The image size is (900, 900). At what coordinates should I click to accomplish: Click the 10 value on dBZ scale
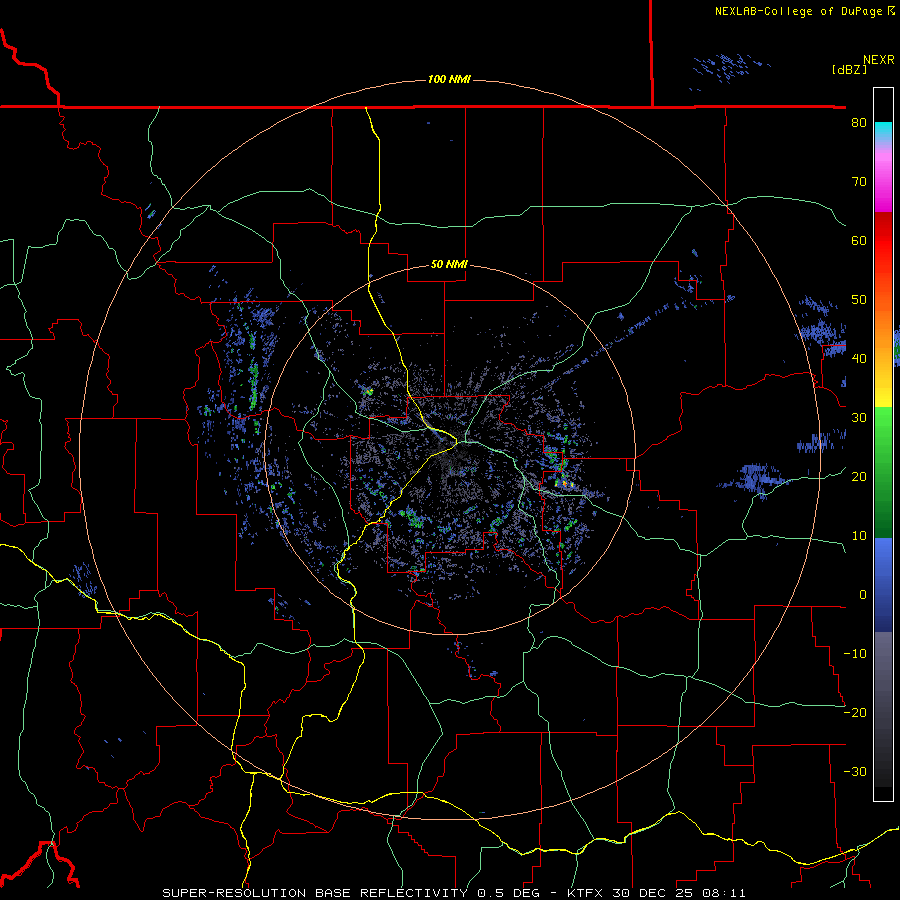[x=859, y=536]
